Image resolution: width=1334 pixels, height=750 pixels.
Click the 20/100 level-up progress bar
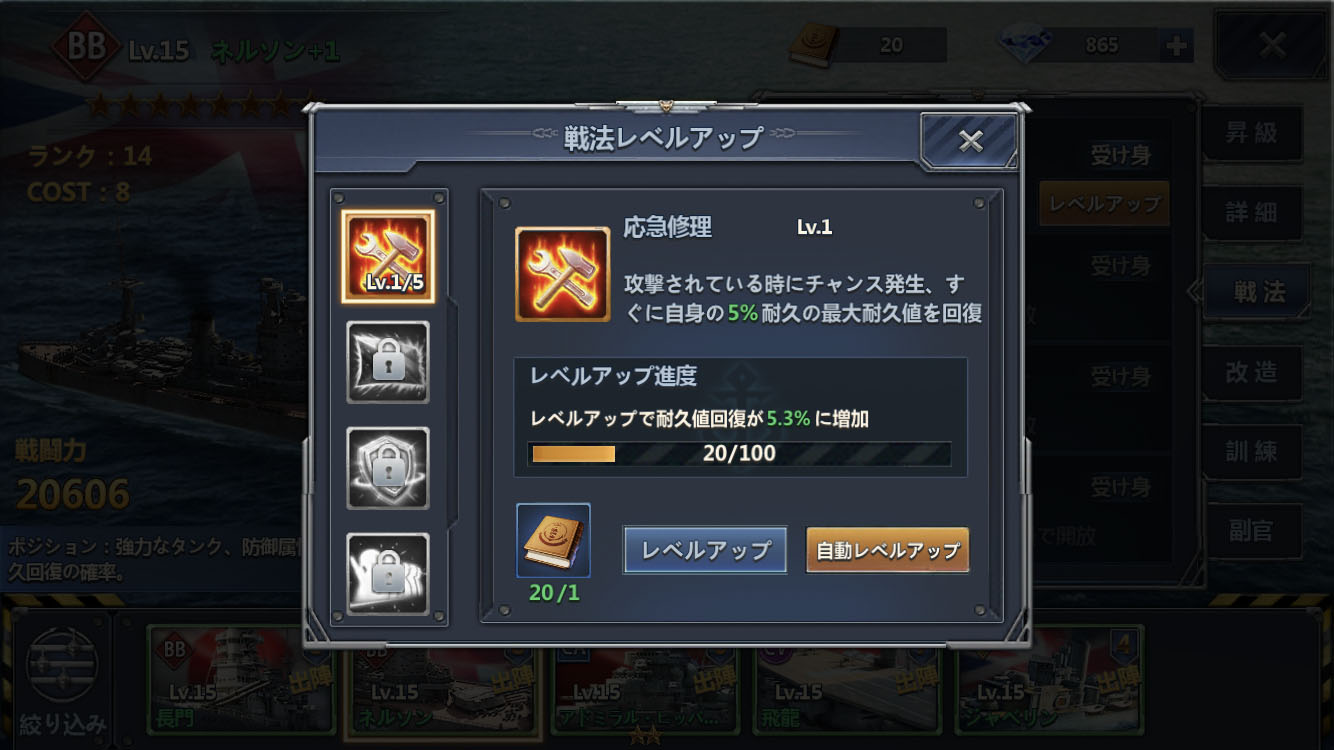pyautogui.click(x=739, y=454)
